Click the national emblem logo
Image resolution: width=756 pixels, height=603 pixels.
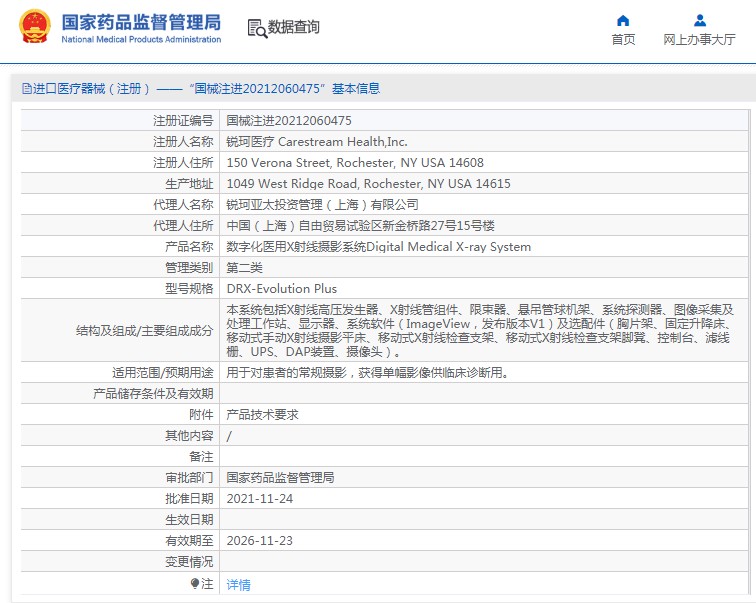pyautogui.click(x=34, y=27)
